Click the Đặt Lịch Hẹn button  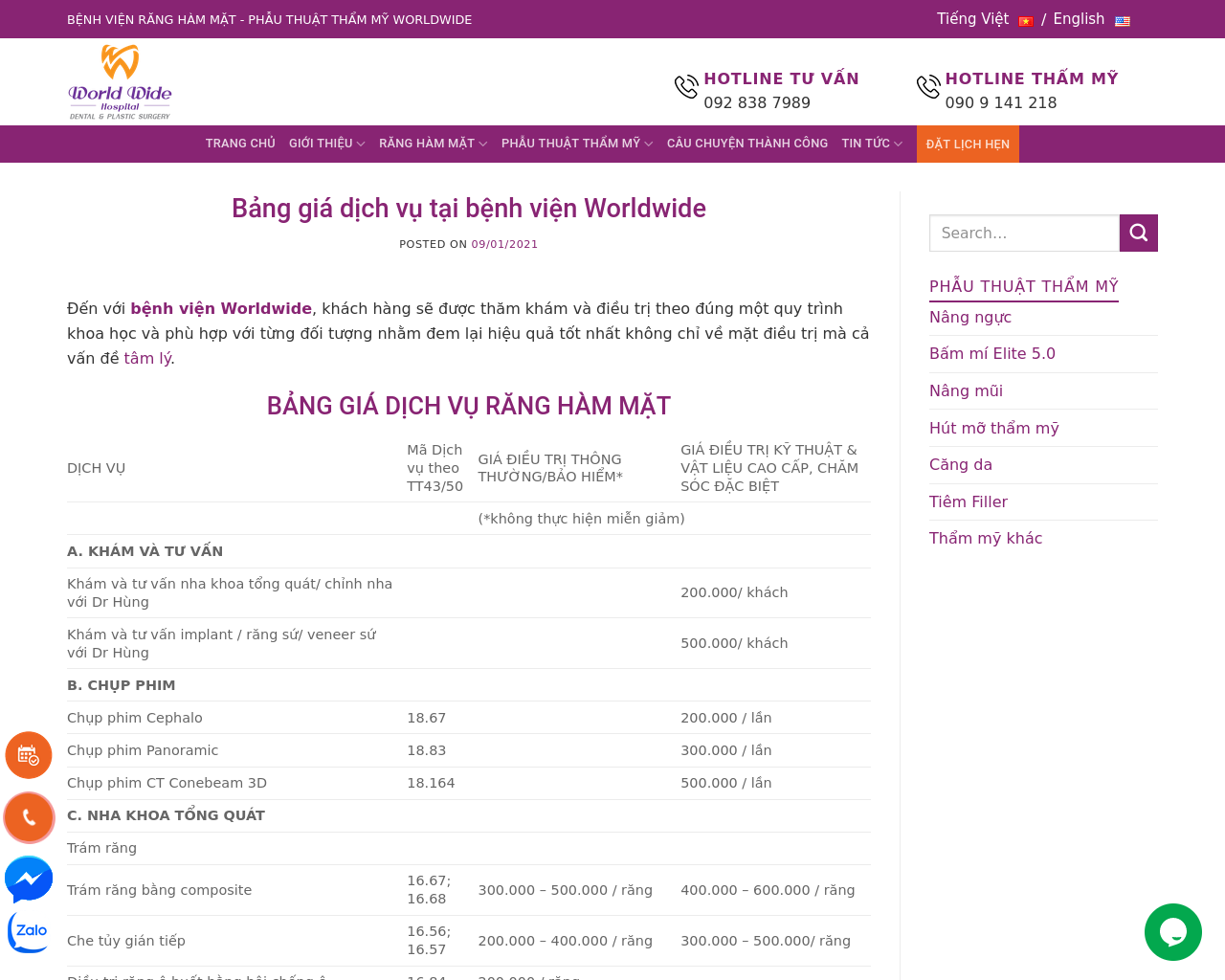[967, 145]
